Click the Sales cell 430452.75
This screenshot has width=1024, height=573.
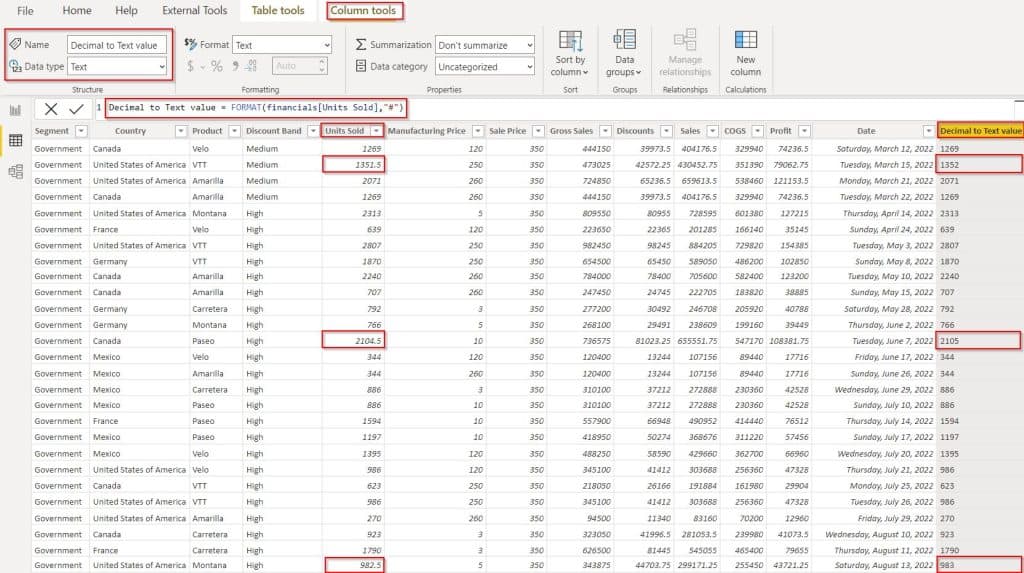point(697,165)
